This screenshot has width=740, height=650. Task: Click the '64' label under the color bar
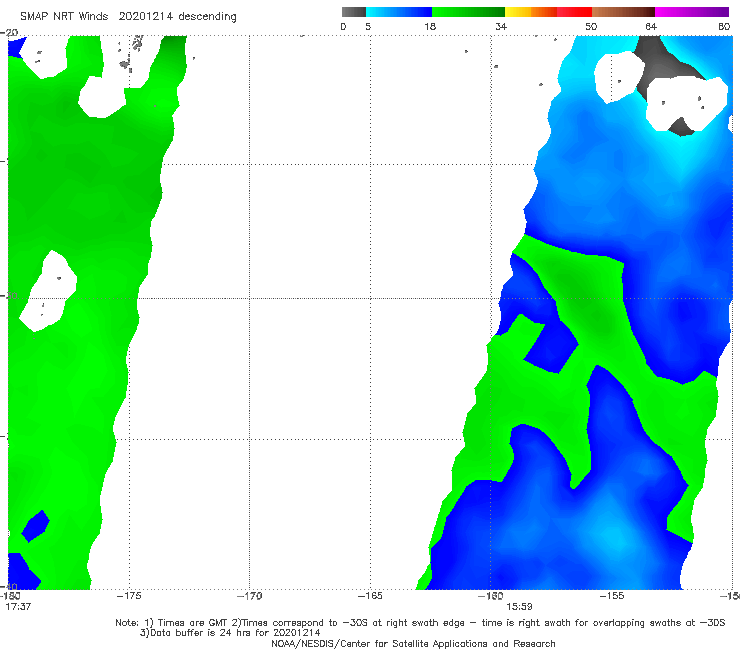point(651,26)
